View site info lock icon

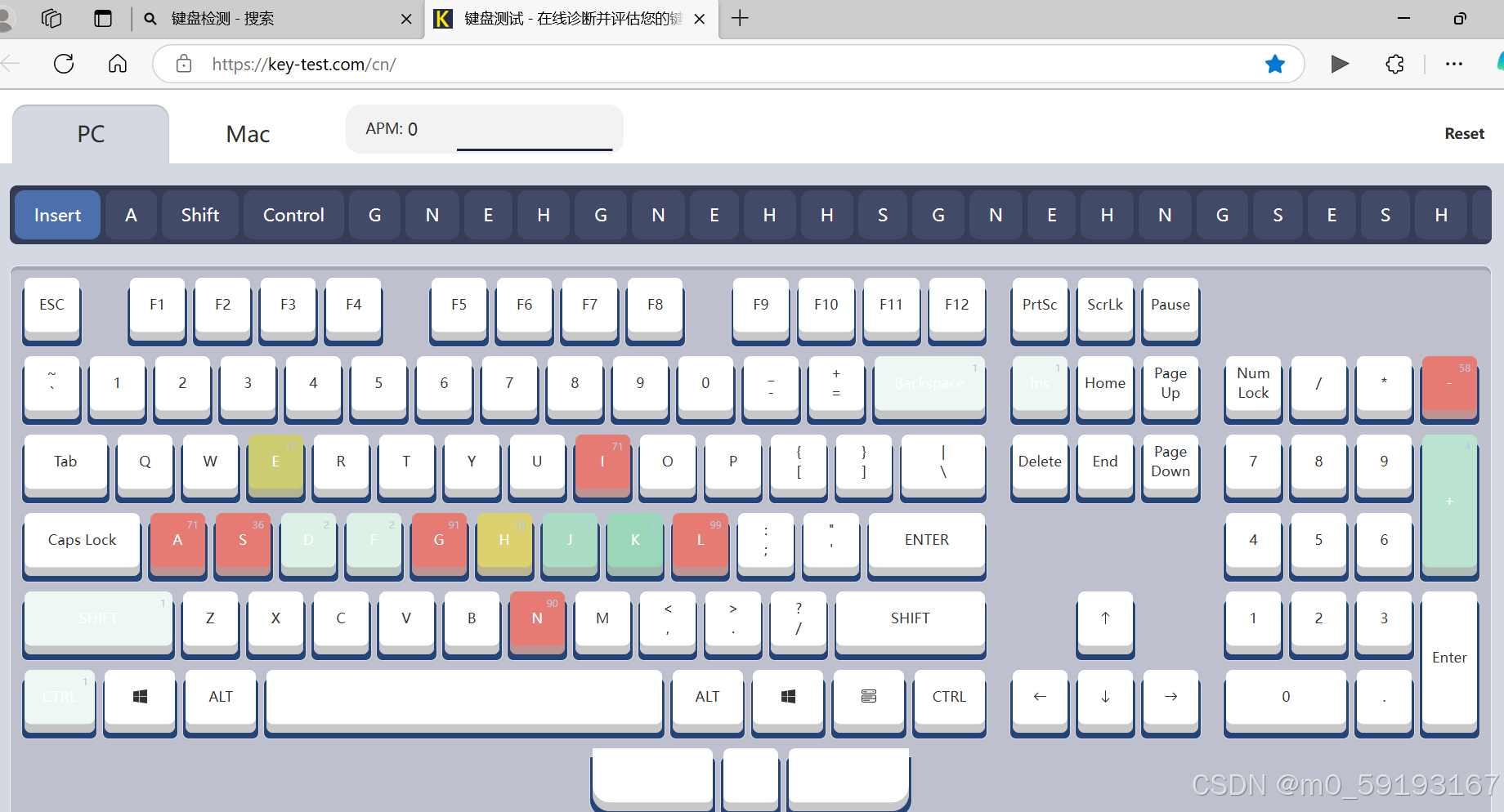pos(184,64)
